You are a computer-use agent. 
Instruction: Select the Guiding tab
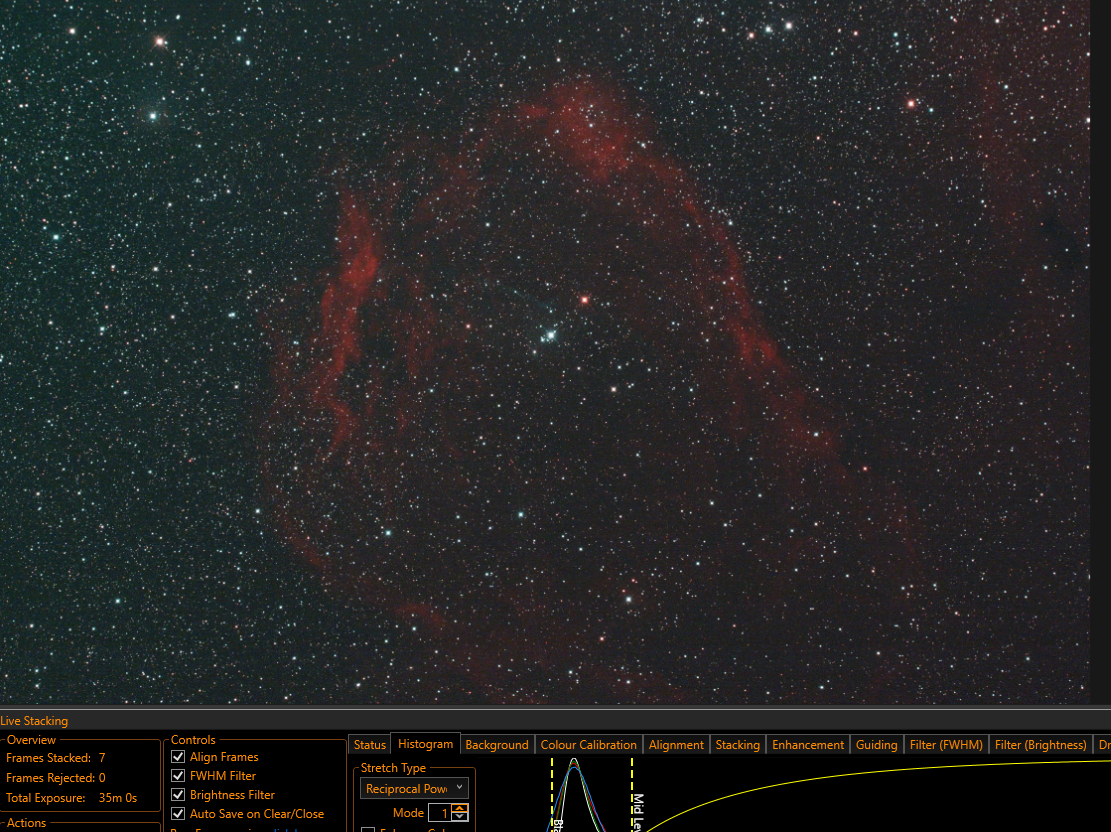[x=876, y=745]
